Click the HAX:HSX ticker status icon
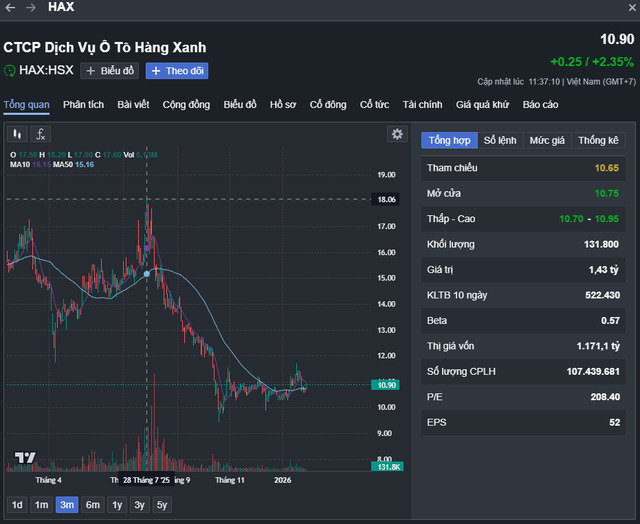Viewport: 640px width, 524px height. coord(10,71)
